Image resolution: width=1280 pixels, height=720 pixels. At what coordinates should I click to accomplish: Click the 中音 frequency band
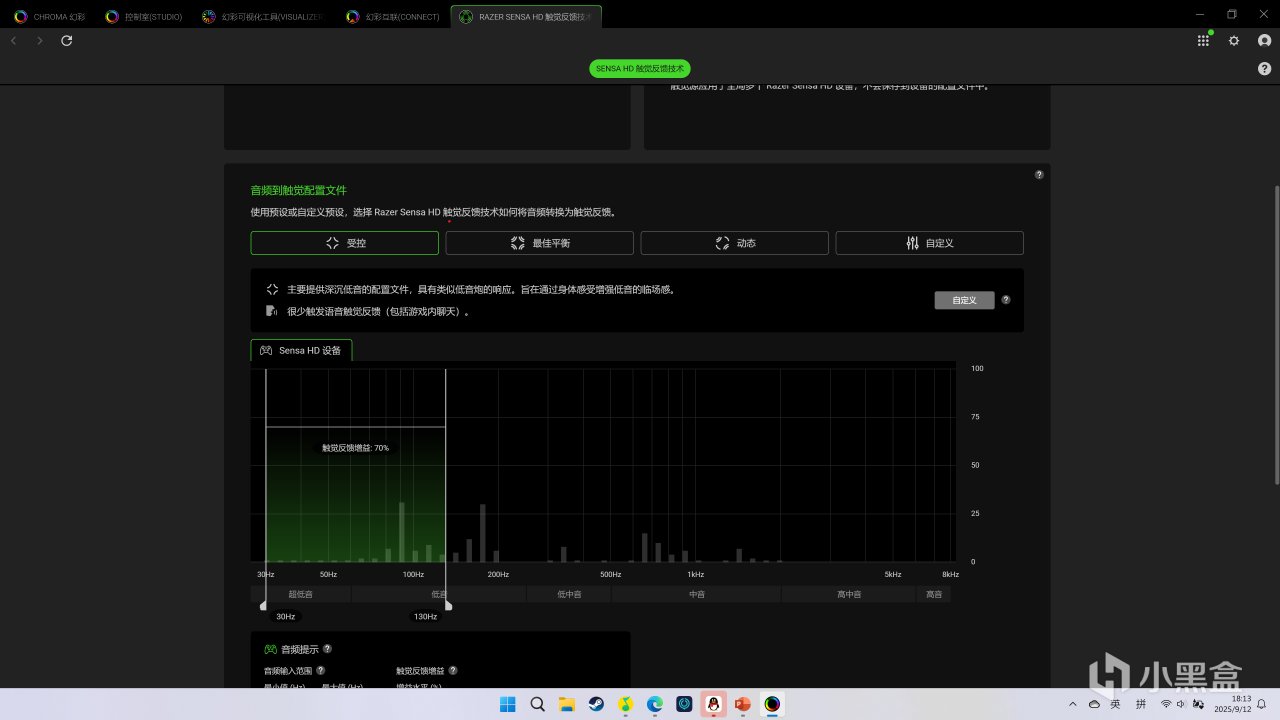click(697, 594)
